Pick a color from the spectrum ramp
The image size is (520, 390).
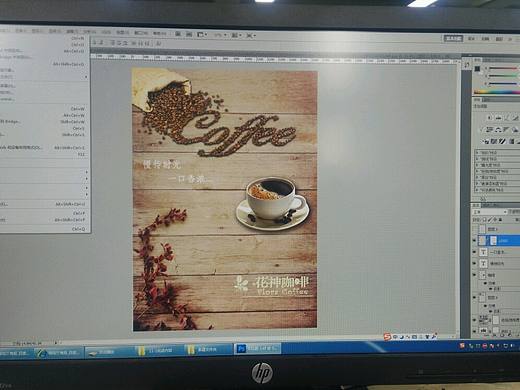[x=497, y=92]
